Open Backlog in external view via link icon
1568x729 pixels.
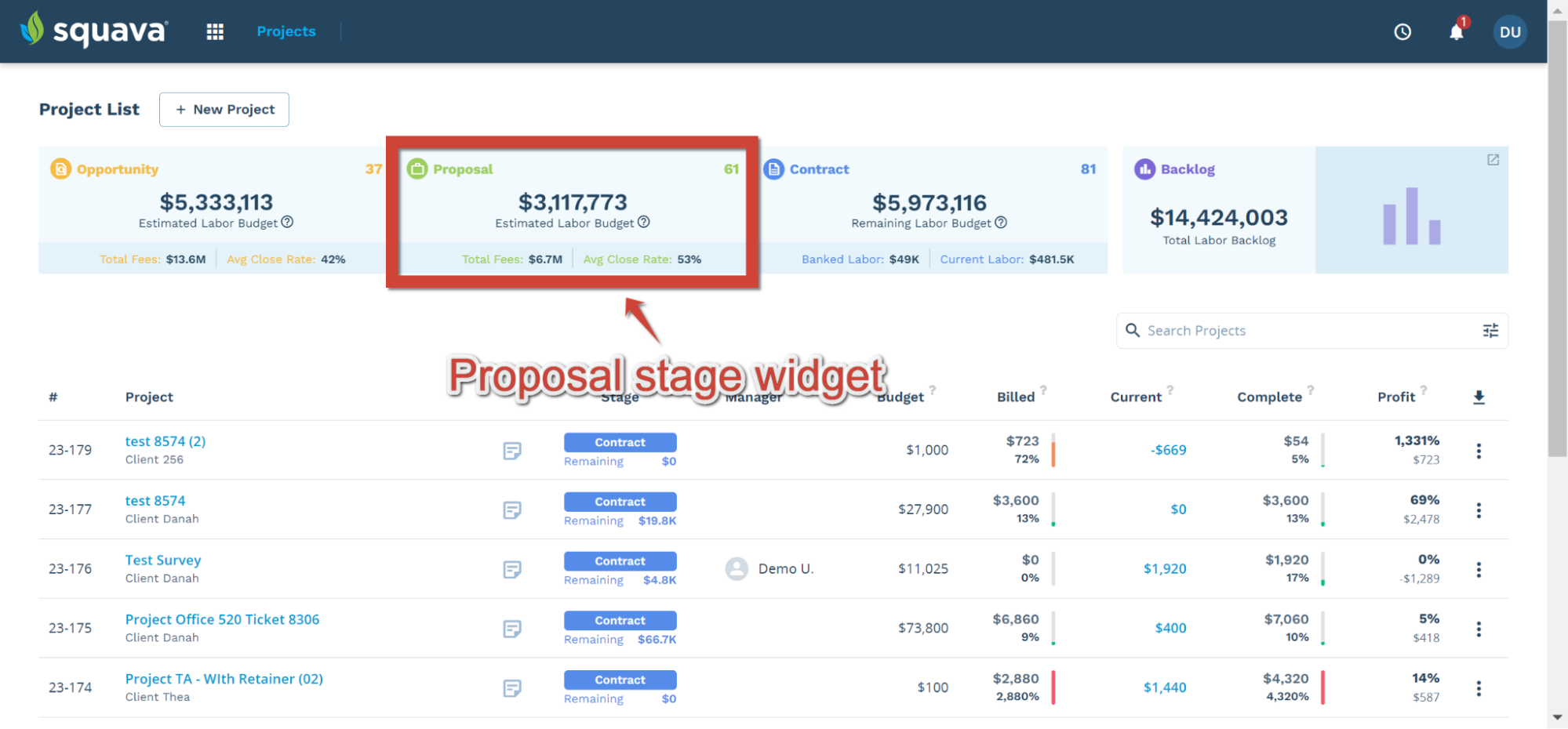[1493, 159]
